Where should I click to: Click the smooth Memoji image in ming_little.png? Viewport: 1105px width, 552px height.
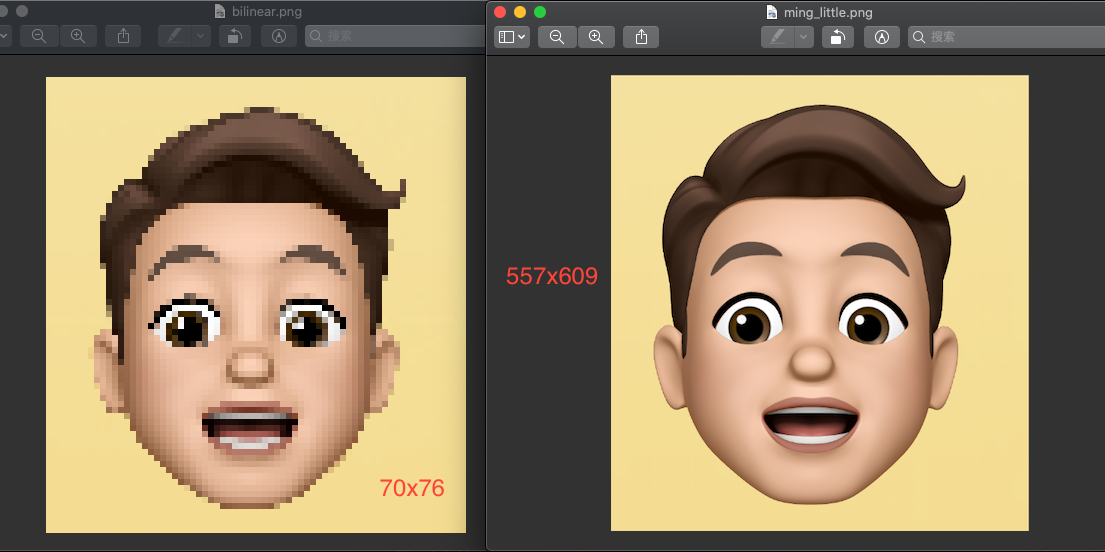pos(820,302)
